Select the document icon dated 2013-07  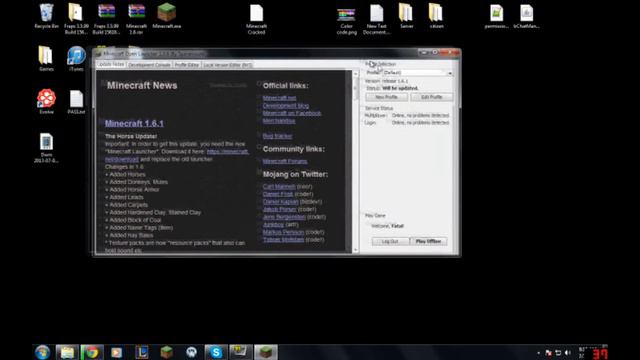(46, 148)
